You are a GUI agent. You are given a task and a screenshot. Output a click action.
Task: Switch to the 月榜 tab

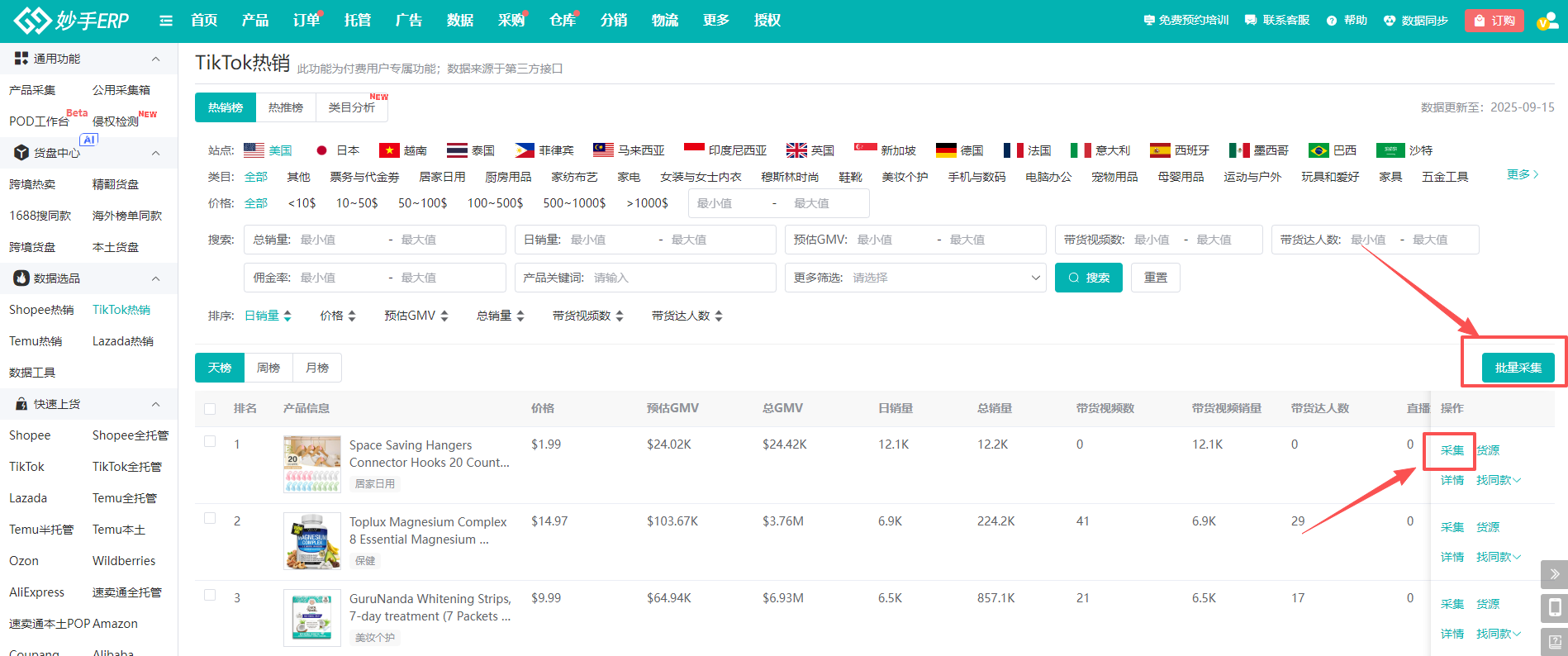(317, 368)
